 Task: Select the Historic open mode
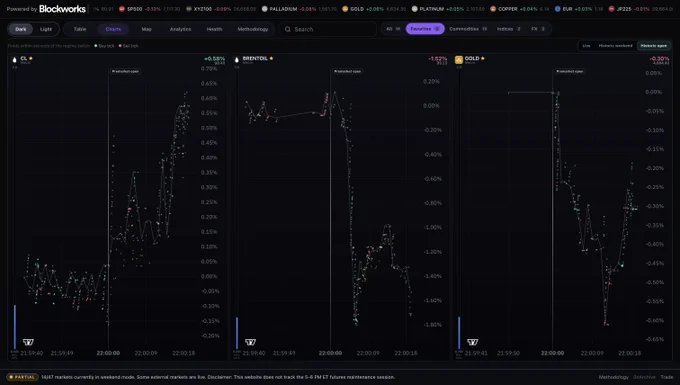(x=654, y=46)
